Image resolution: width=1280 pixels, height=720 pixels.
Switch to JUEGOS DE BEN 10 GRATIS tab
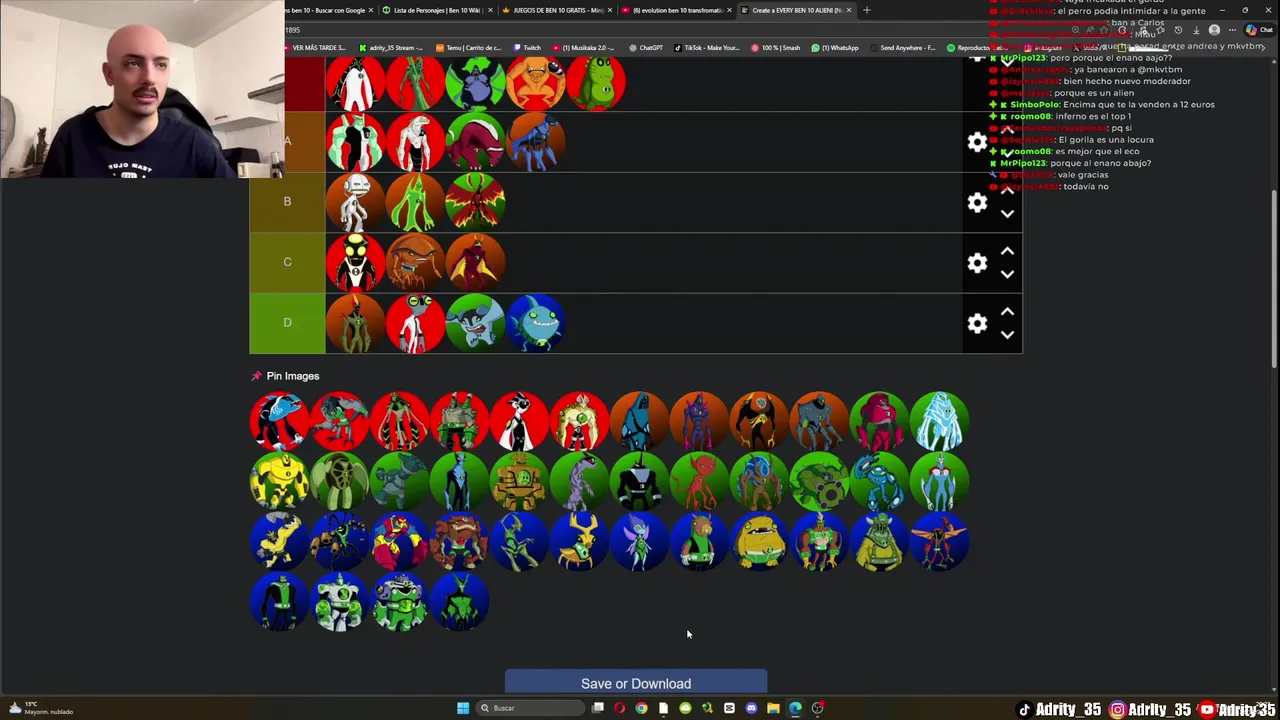tap(556, 10)
